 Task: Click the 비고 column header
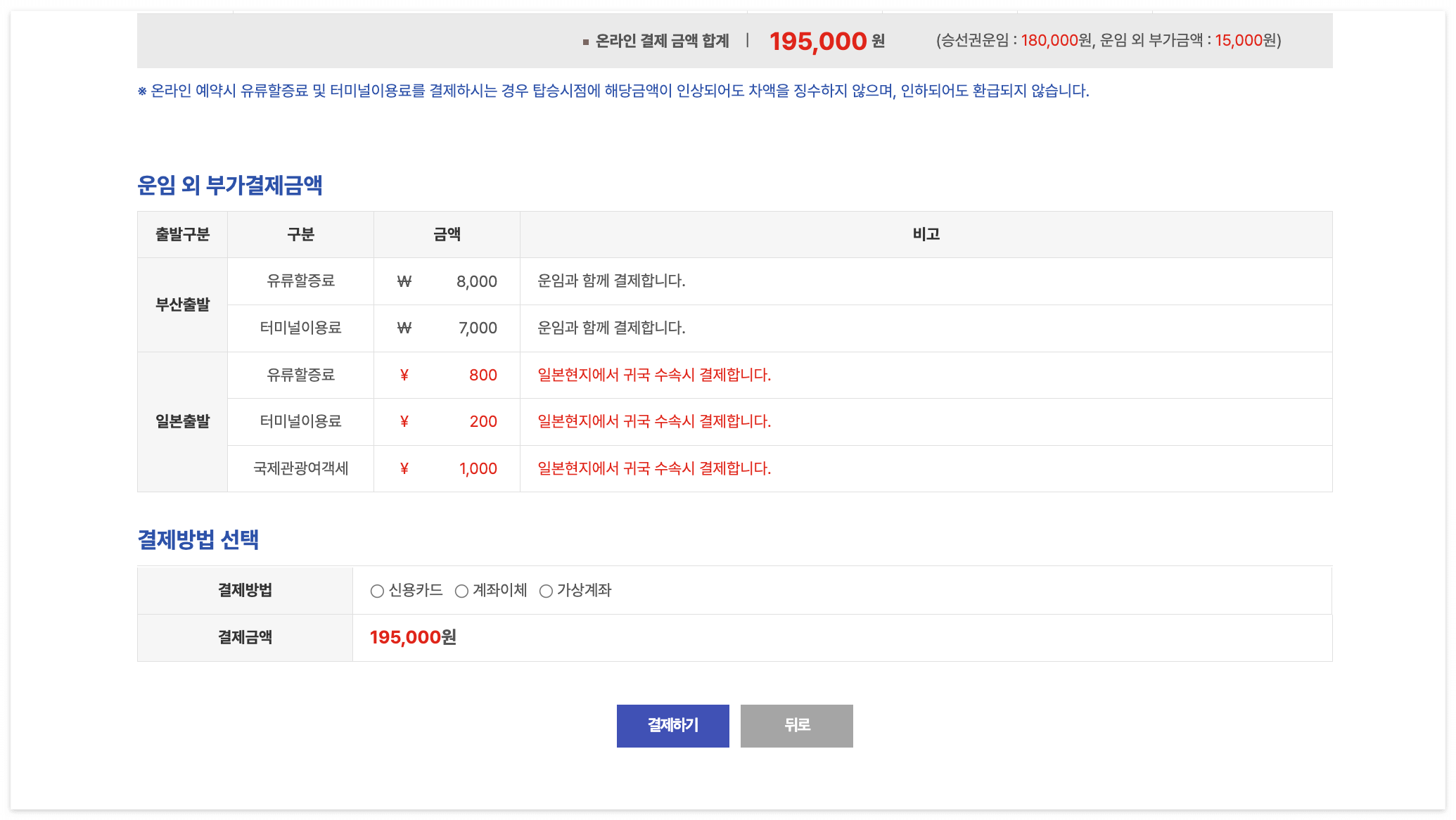926,234
